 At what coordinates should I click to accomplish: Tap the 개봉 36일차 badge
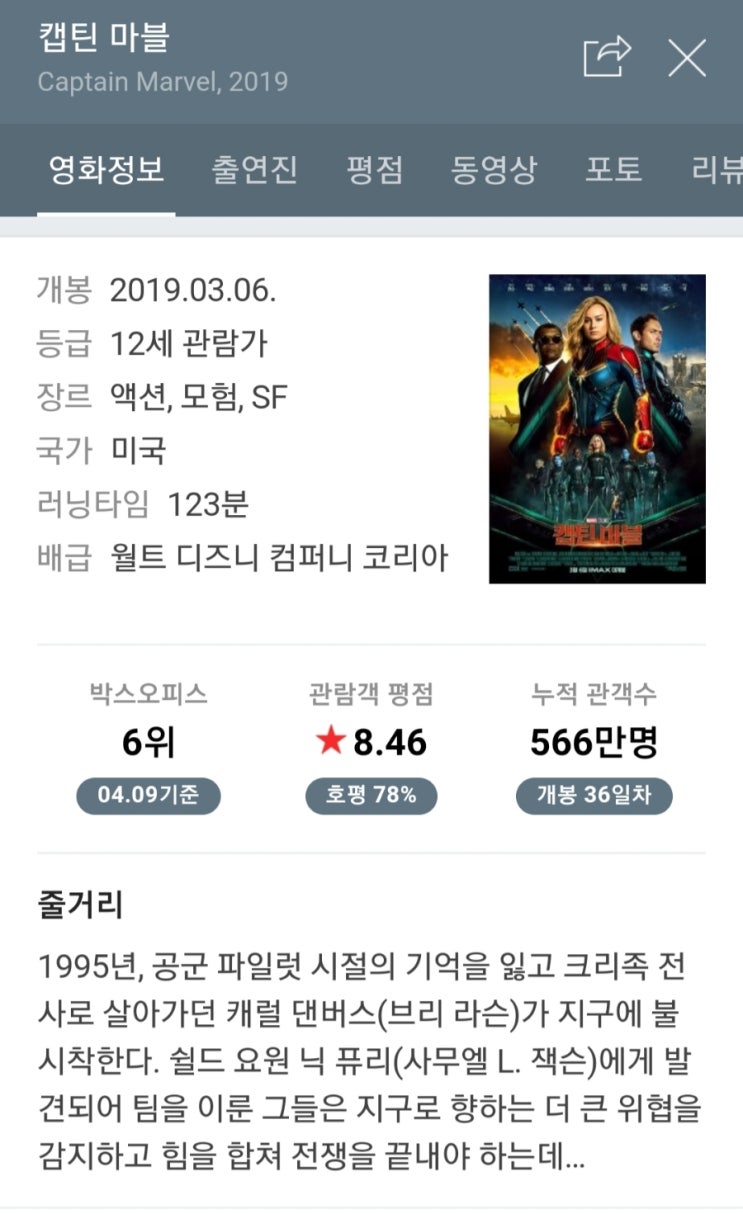pyautogui.click(x=594, y=796)
